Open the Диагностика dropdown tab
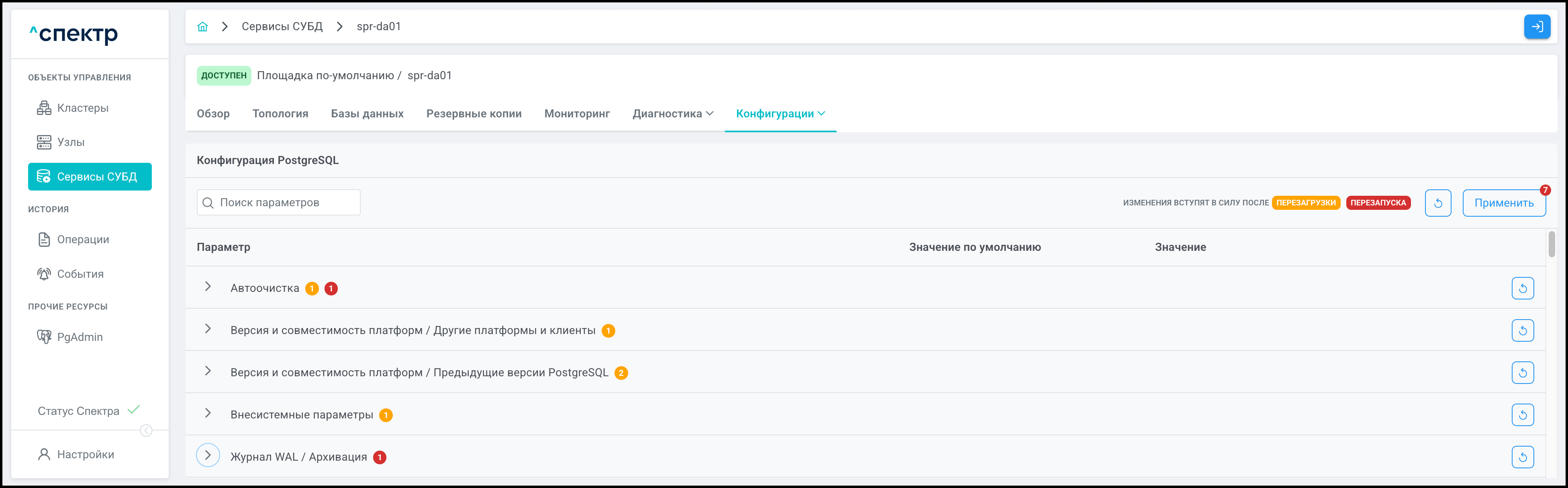This screenshot has width=1568, height=488. 673,114
